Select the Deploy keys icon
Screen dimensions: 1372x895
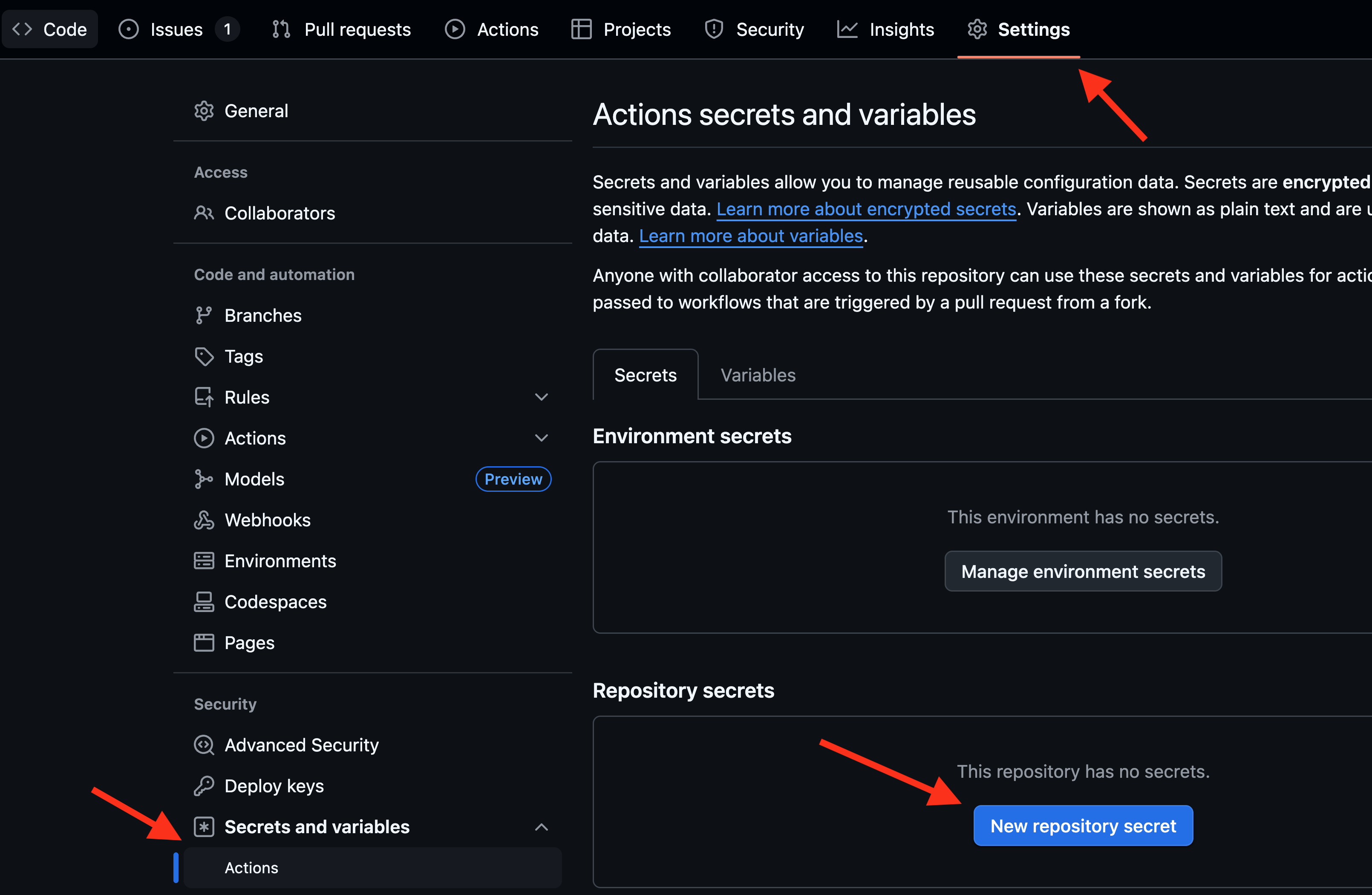pos(204,785)
